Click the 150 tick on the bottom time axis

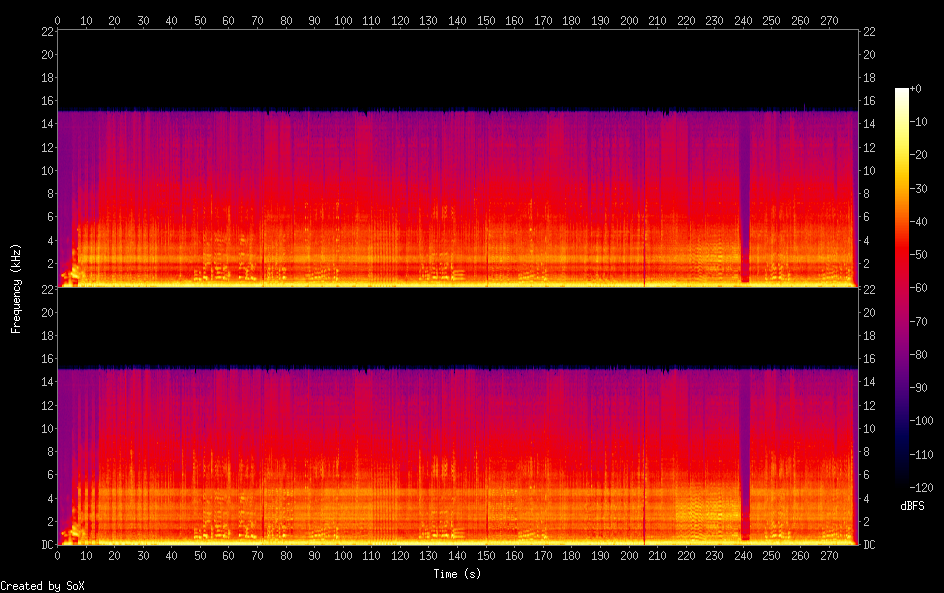click(486, 555)
